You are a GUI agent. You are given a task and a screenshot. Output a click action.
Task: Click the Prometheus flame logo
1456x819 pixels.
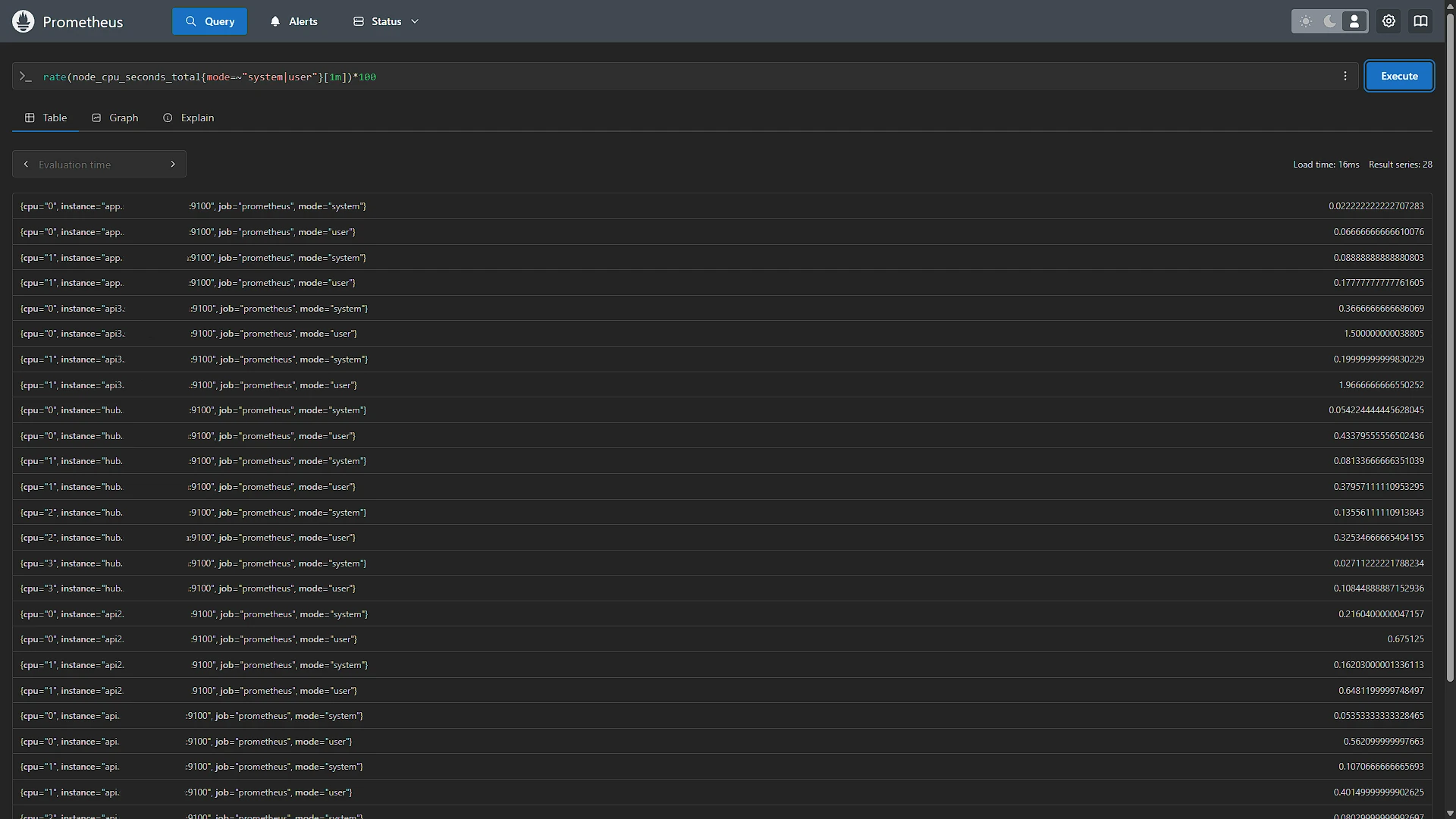click(24, 21)
